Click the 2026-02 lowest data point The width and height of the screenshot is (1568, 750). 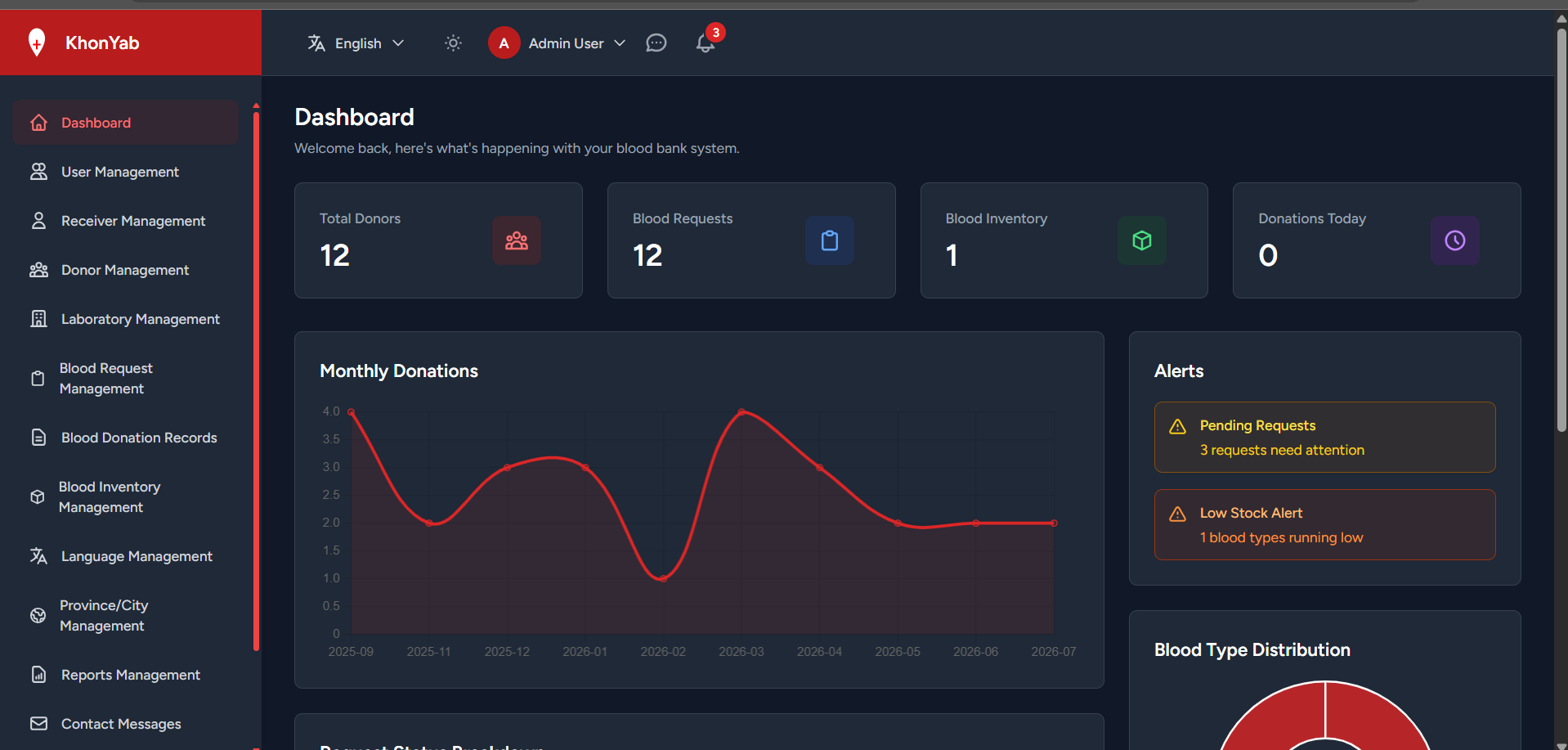tap(663, 578)
